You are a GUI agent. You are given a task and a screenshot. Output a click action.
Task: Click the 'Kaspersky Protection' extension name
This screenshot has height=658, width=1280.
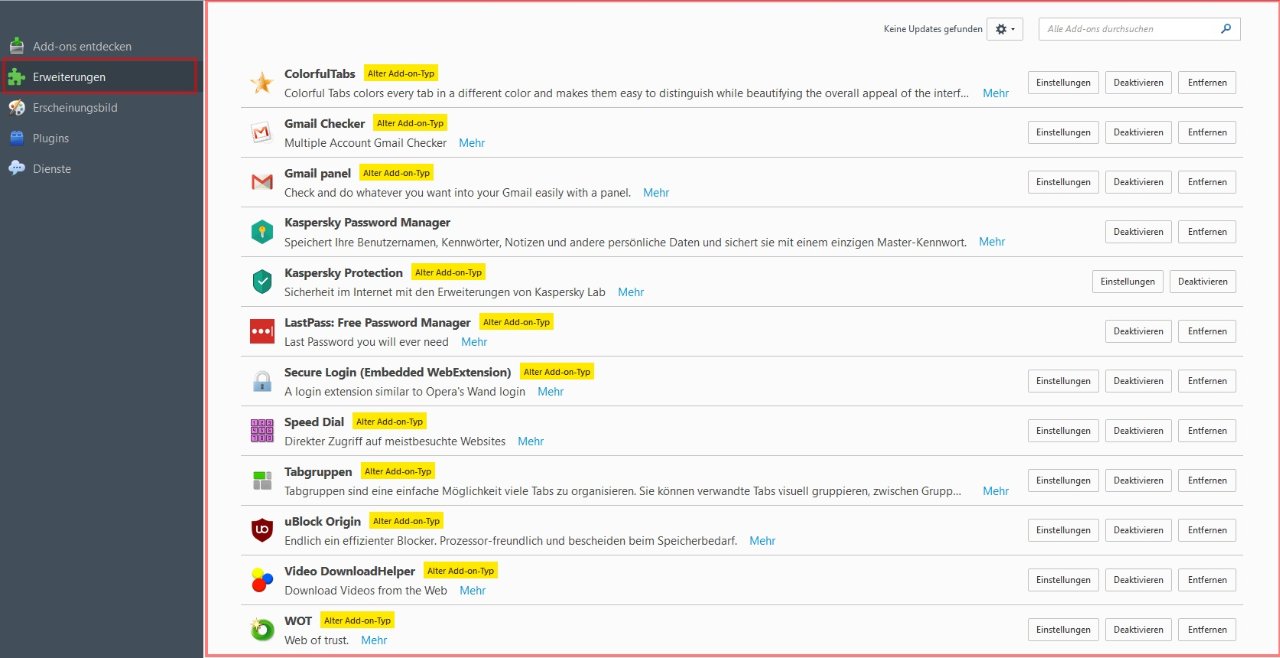pos(343,273)
